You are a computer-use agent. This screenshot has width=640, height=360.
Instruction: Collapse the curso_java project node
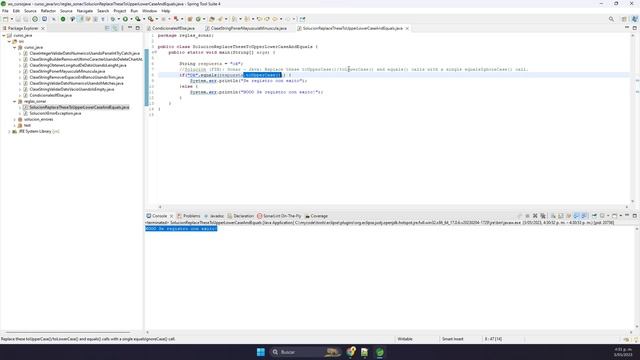tap(4, 36)
